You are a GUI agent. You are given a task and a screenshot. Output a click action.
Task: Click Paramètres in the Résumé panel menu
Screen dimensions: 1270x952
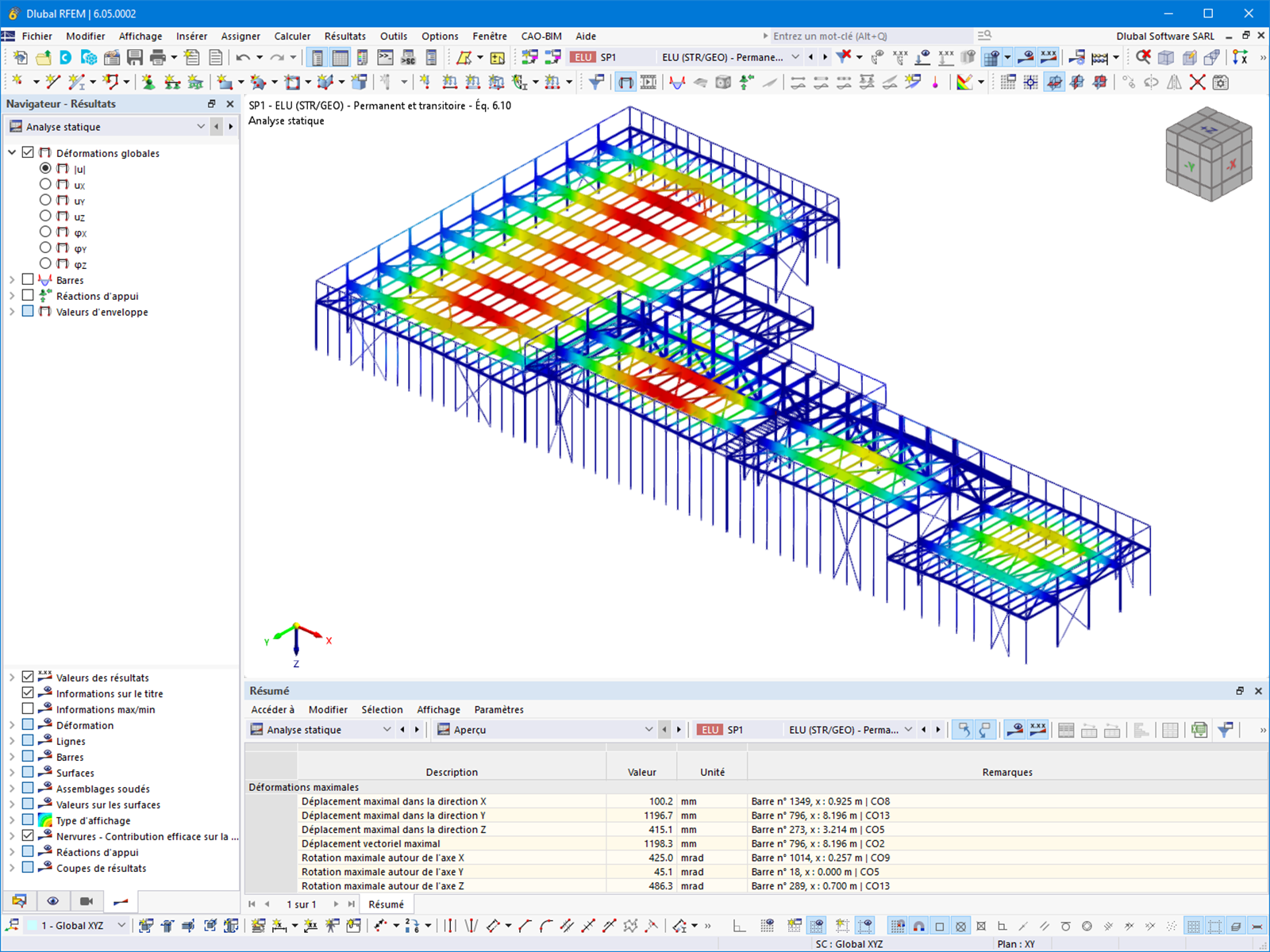pos(498,709)
